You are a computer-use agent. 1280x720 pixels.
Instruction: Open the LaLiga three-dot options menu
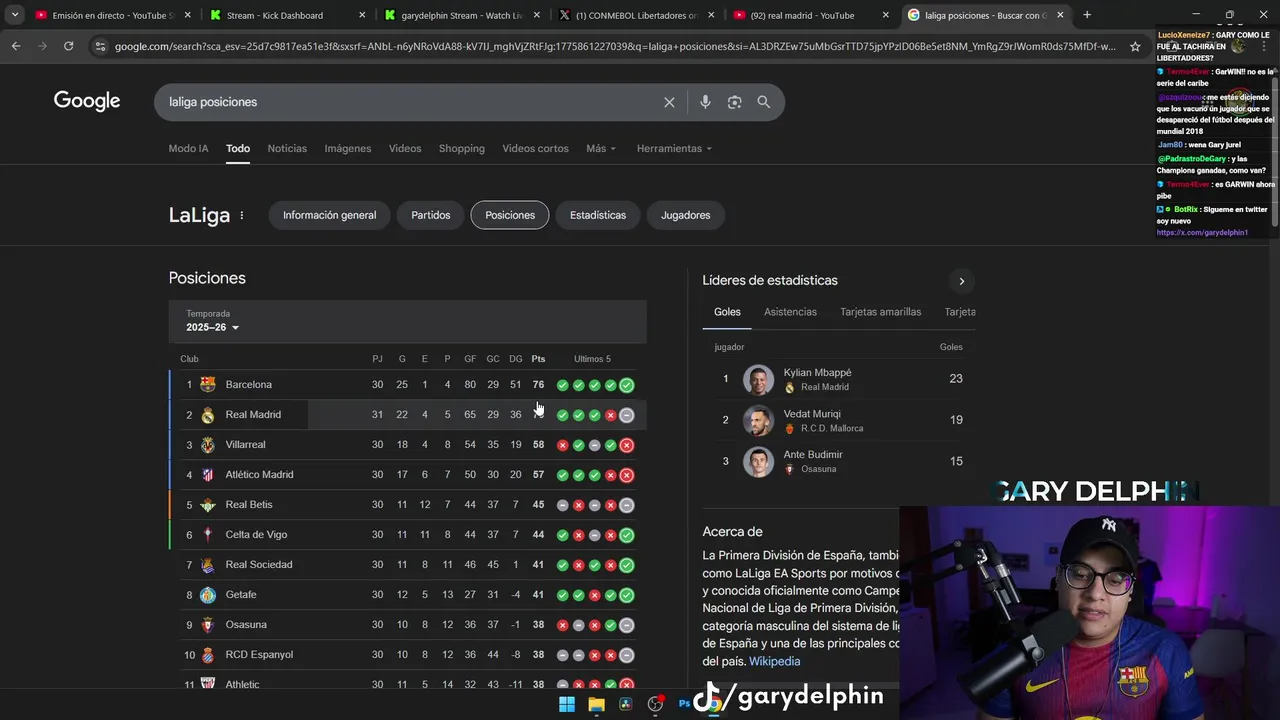(x=241, y=215)
